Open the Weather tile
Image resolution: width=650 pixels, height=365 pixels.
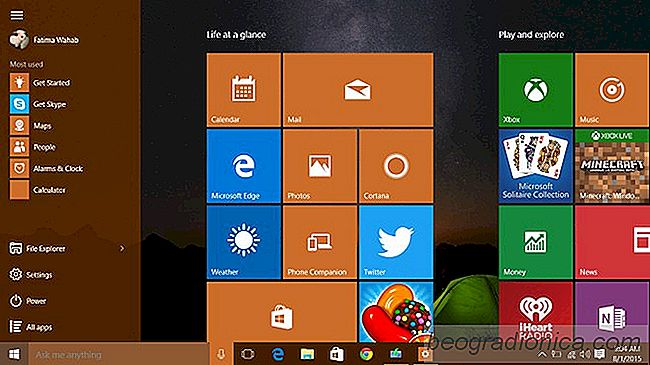click(x=244, y=242)
